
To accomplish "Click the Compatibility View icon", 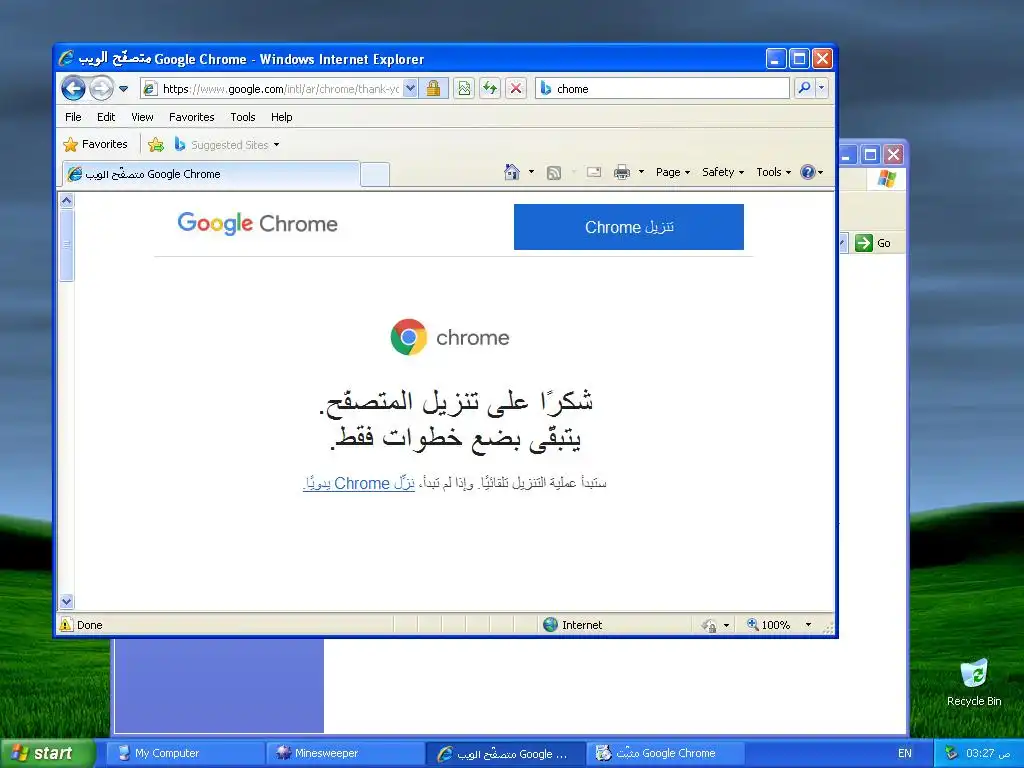I will [464, 89].
